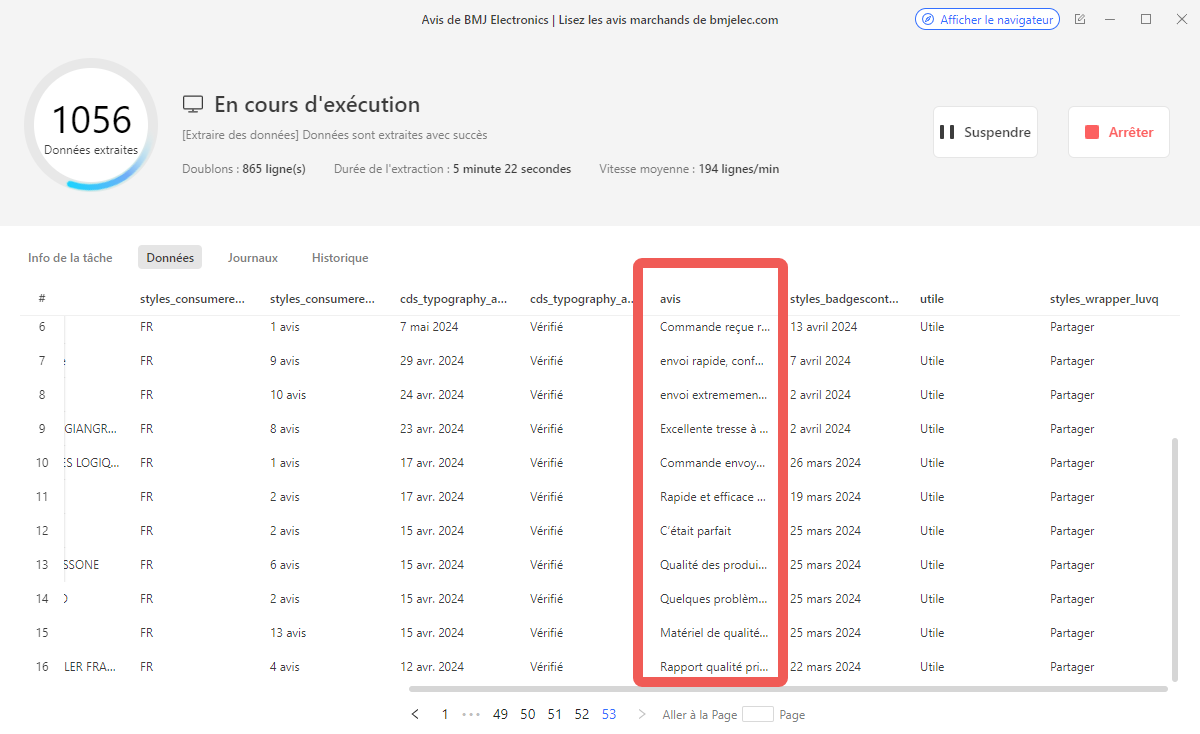Click the utile column header
1200x734 pixels.
(931, 299)
